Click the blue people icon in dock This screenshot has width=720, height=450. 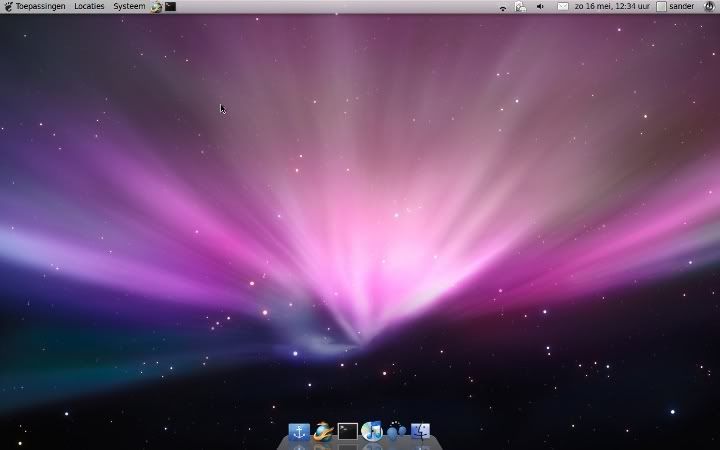click(x=396, y=432)
